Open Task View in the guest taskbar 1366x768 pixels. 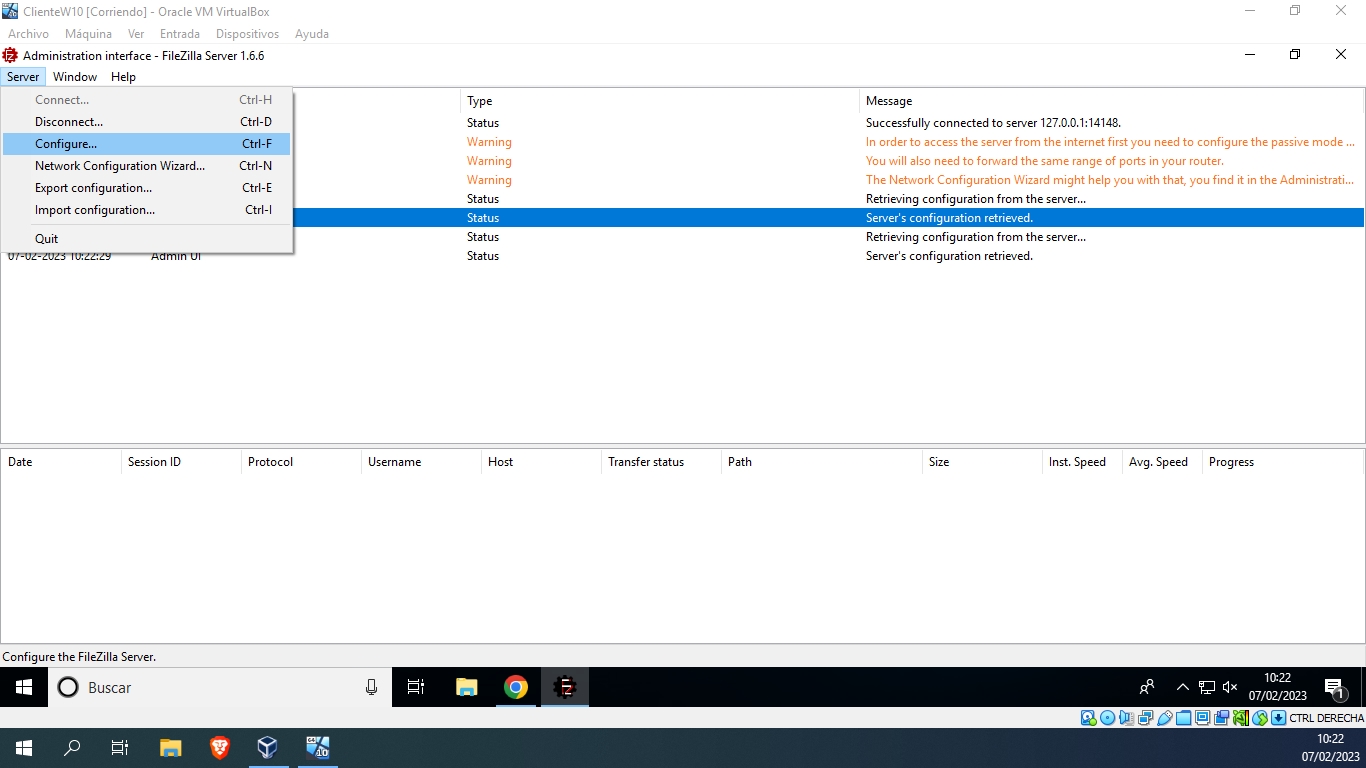(416, 687)
